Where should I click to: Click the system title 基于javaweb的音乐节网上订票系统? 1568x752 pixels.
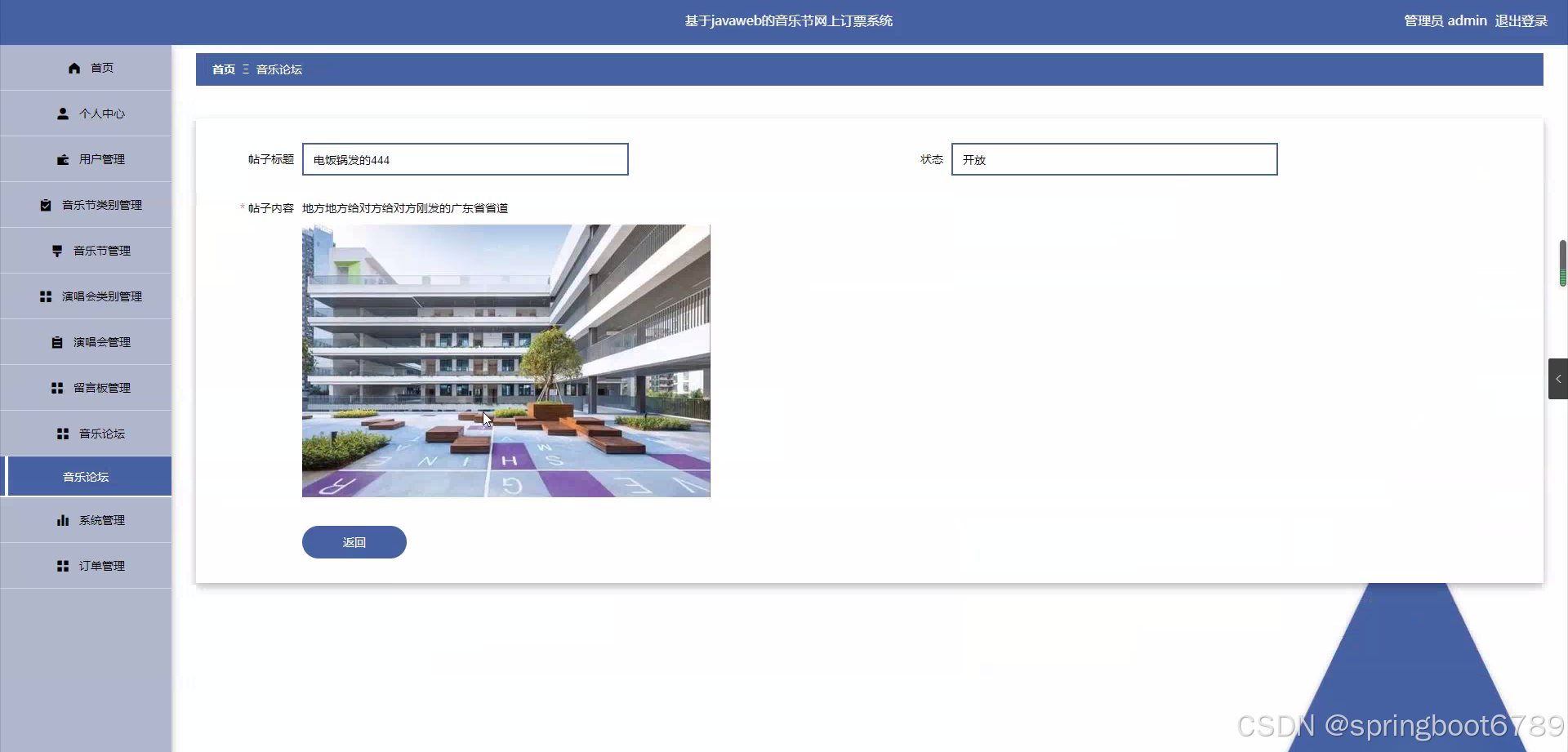coord(789,20)
